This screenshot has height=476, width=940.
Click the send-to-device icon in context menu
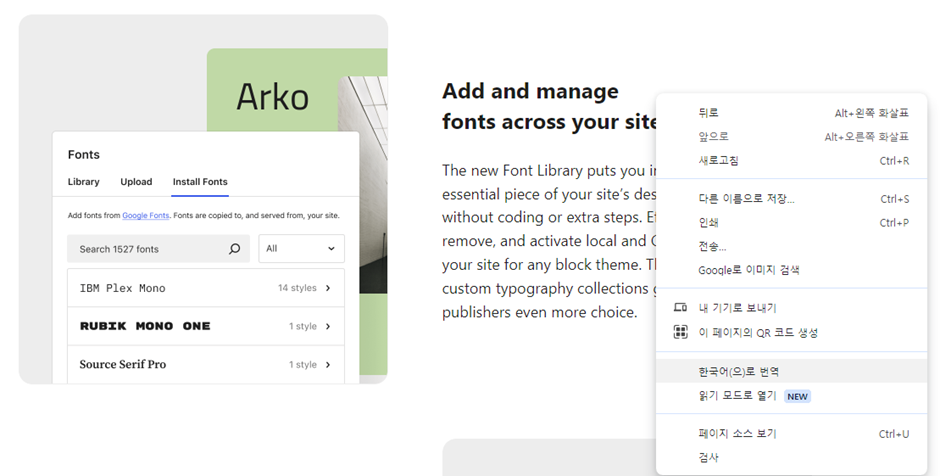680,308
